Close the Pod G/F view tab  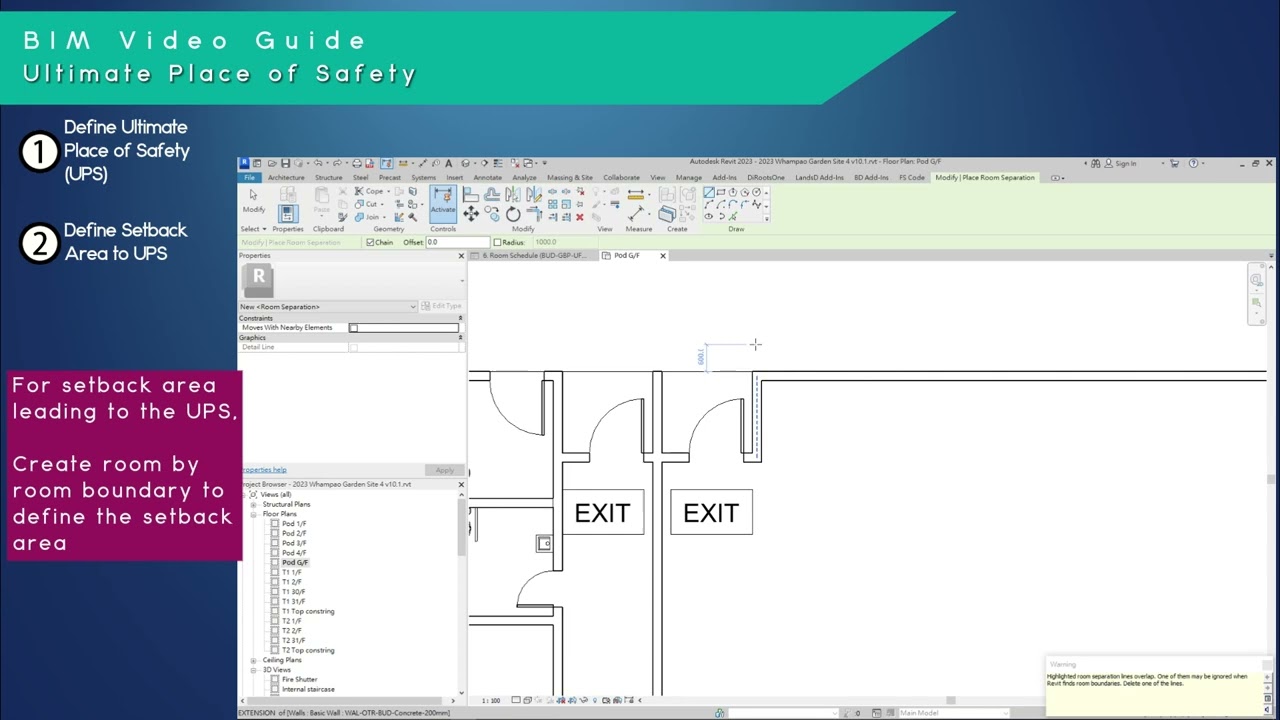point(662,256)
